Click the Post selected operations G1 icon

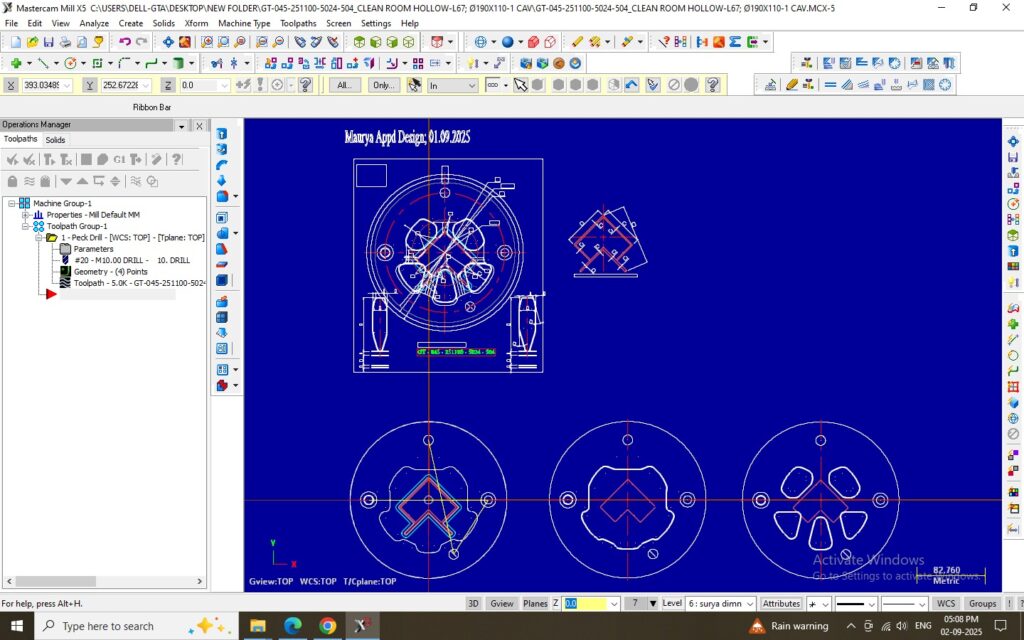click(119, 159)
